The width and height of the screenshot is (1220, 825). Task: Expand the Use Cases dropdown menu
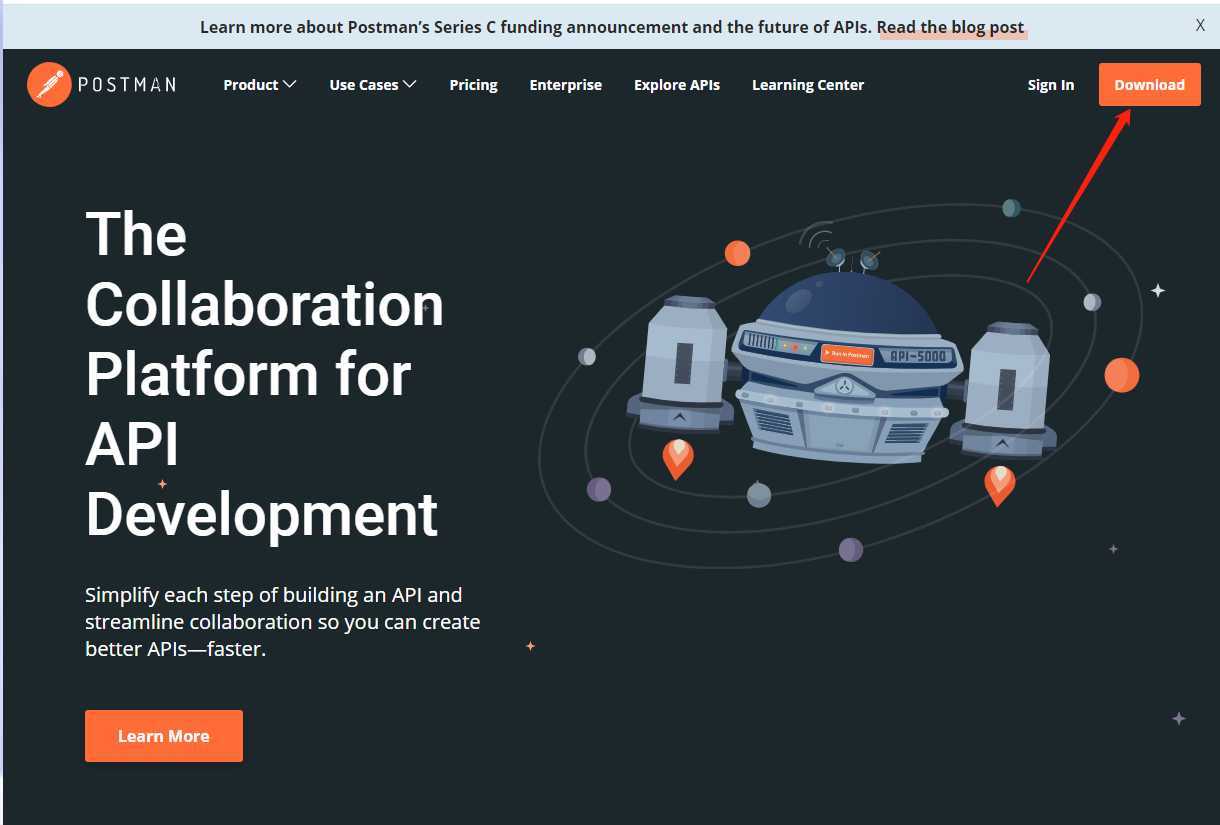click(373, 85)
